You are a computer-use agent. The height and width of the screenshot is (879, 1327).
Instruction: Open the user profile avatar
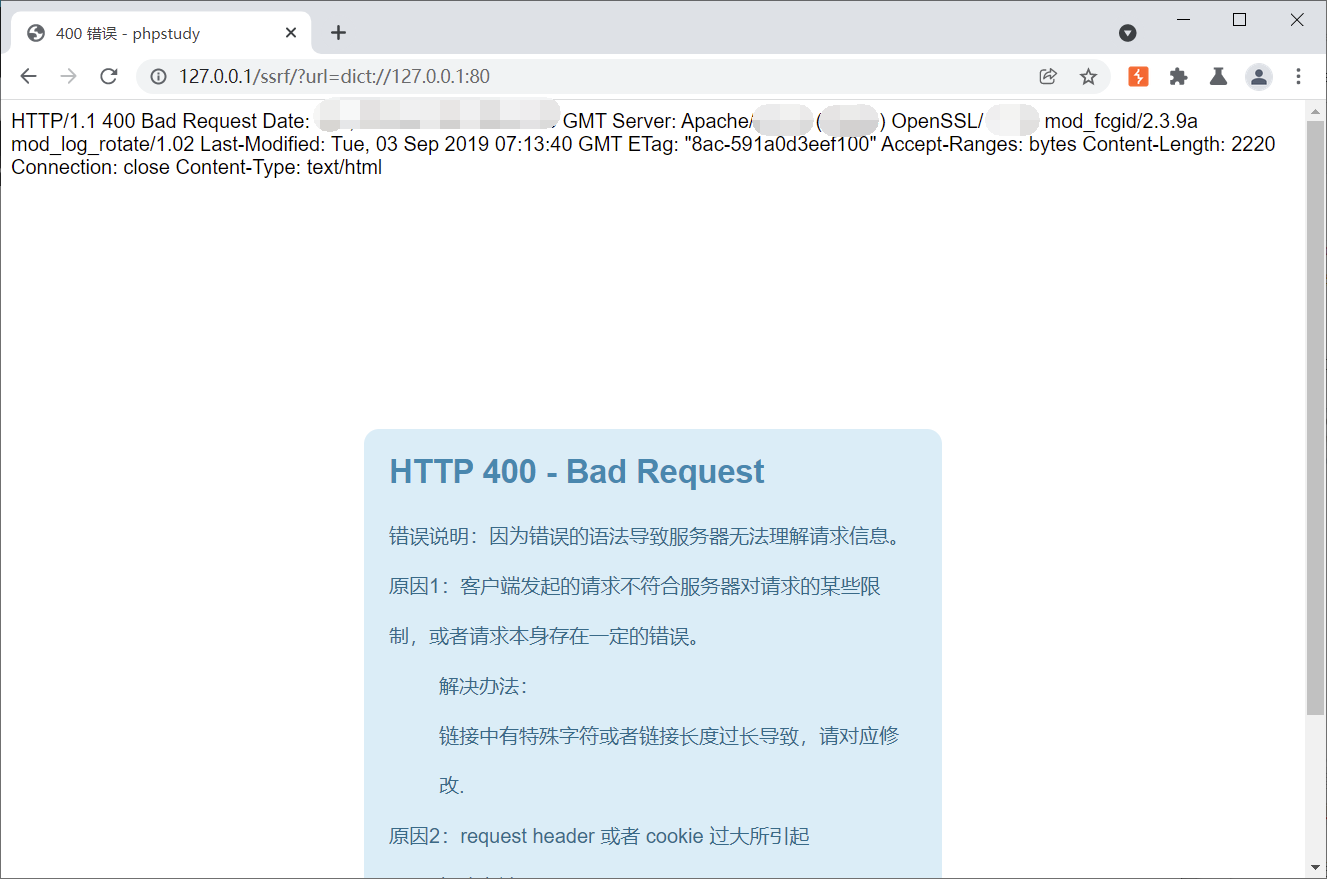pyautogui.click(x=1258, y=76)
